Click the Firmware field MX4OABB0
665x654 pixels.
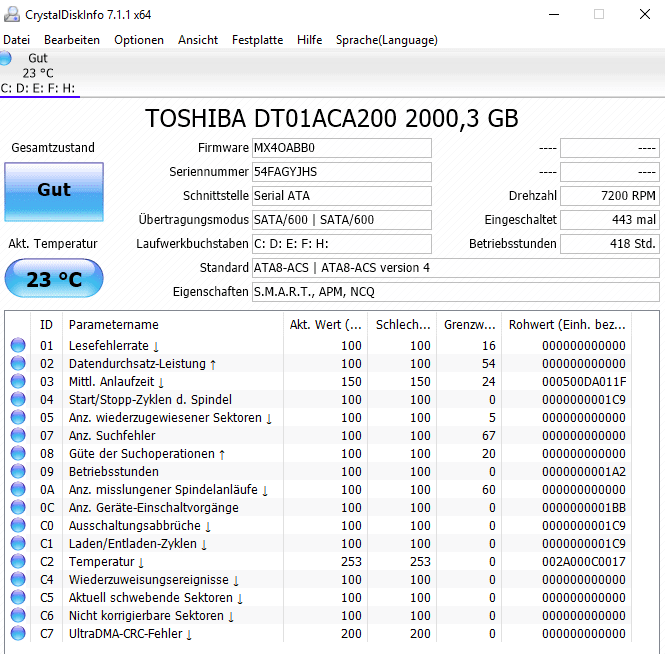click(342, 148)
